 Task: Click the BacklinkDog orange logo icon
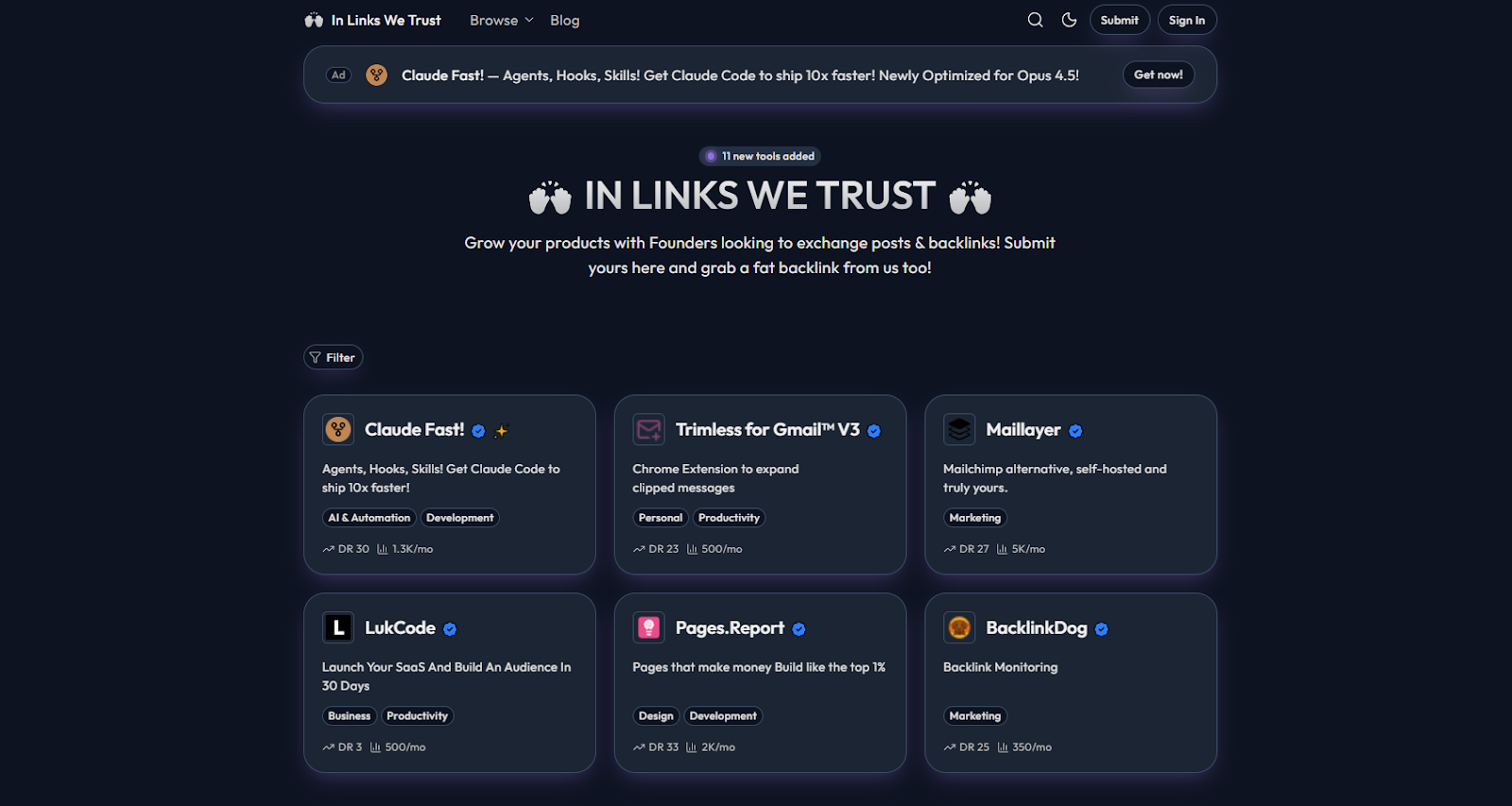[959, 627]
